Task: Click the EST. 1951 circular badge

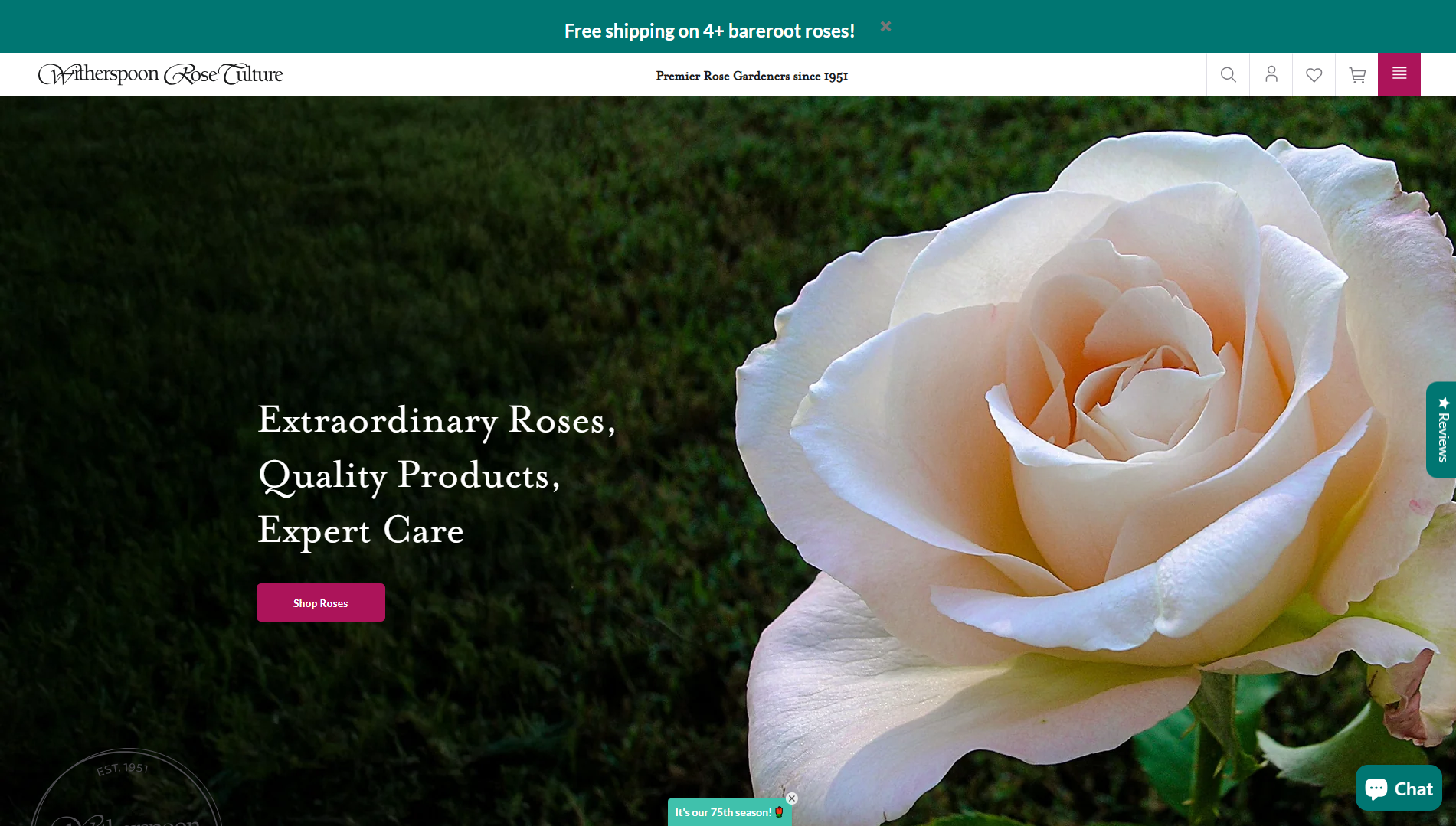Action: click(126, 788)
